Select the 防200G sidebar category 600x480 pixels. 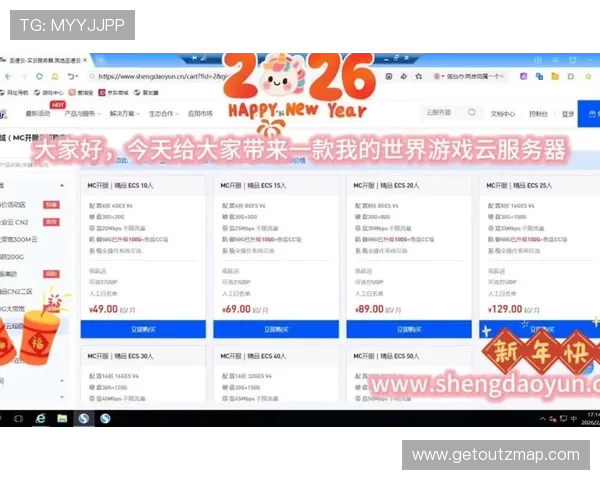click(12, 257)
